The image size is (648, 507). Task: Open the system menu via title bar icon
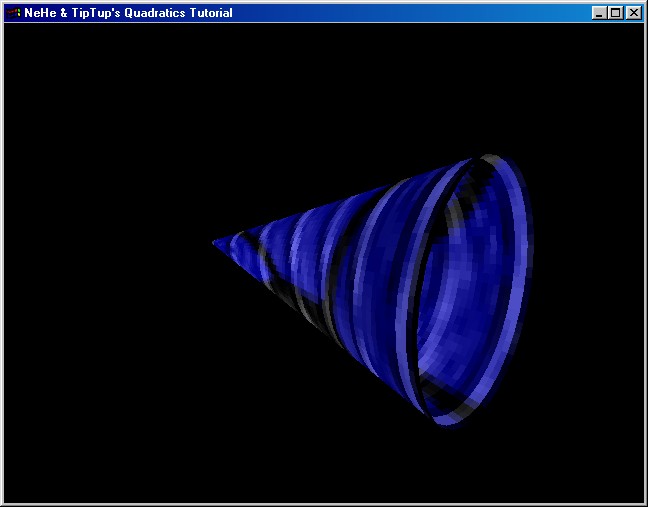click(13, 13)
